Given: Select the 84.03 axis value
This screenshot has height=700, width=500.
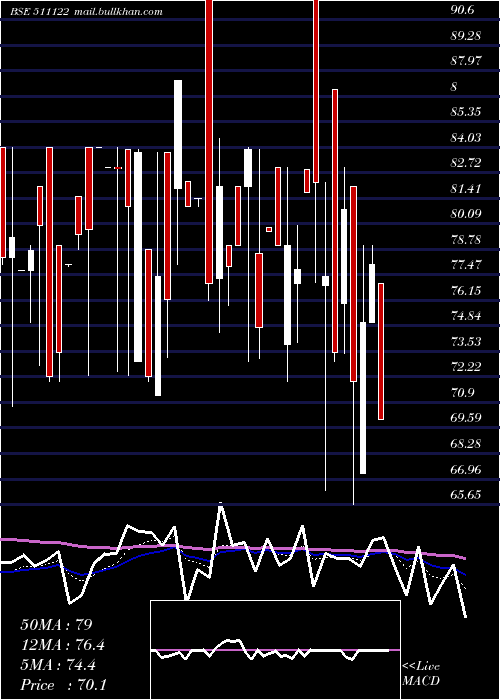Looking at the screenshot, I should (x=466, y=138).
